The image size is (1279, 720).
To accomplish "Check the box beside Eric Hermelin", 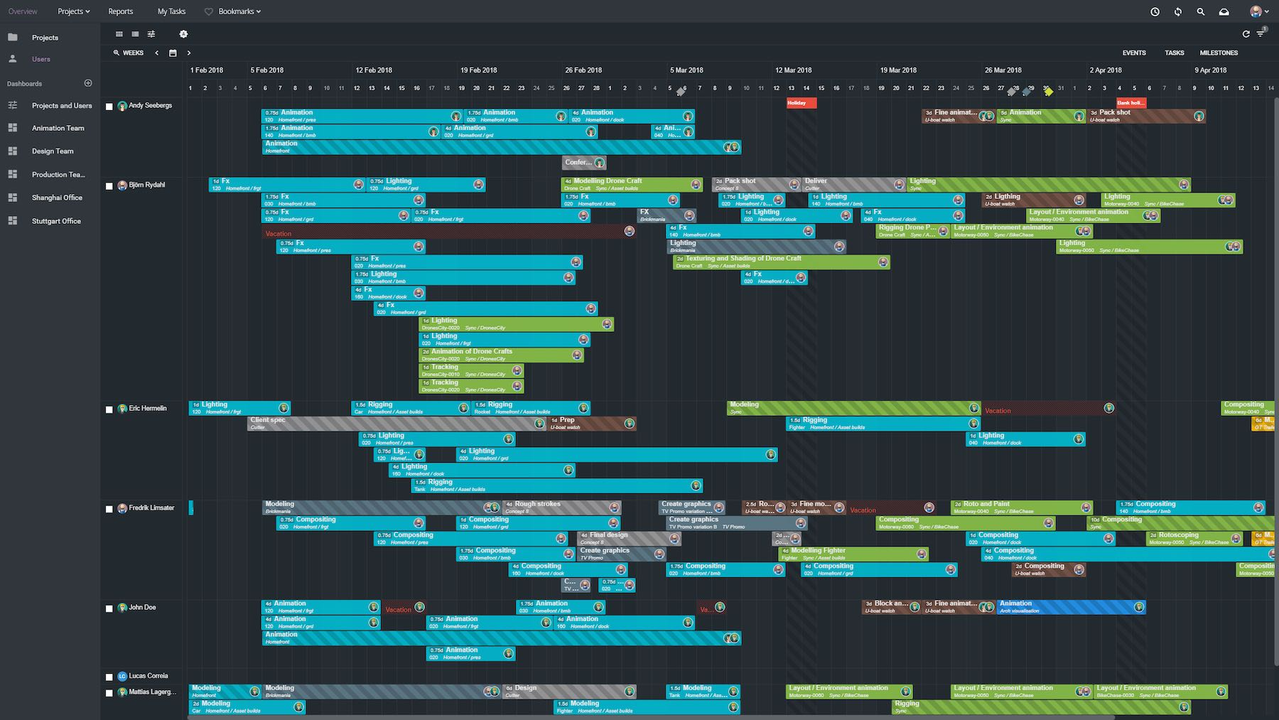I will 110,410.
